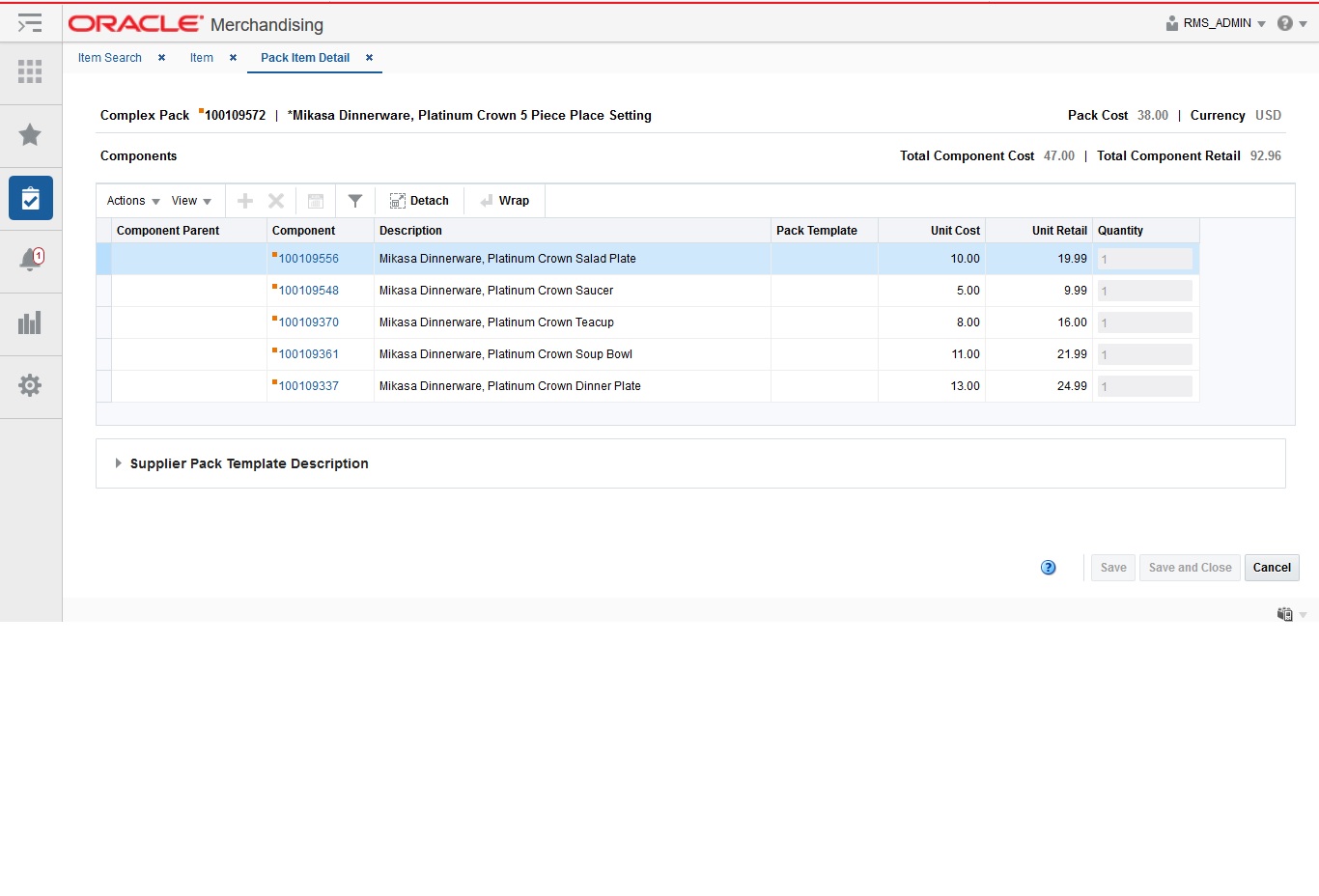Image resolution: width=1319 pixels, height=896 pixels.
Task: Sort by Description column header
Action: 573,231
